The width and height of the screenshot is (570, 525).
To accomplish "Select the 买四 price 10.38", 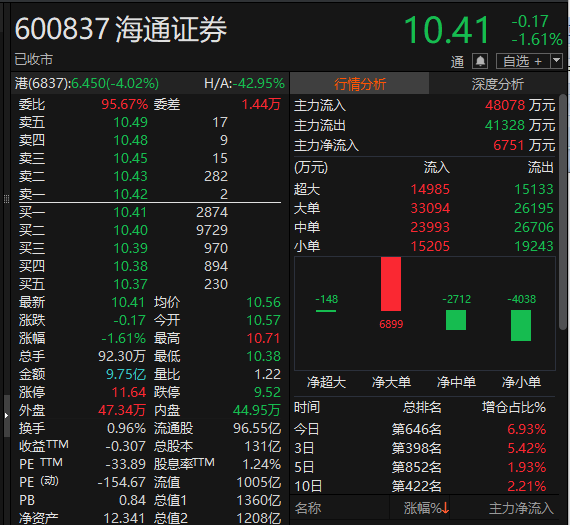I will click(x=131, y=266).
